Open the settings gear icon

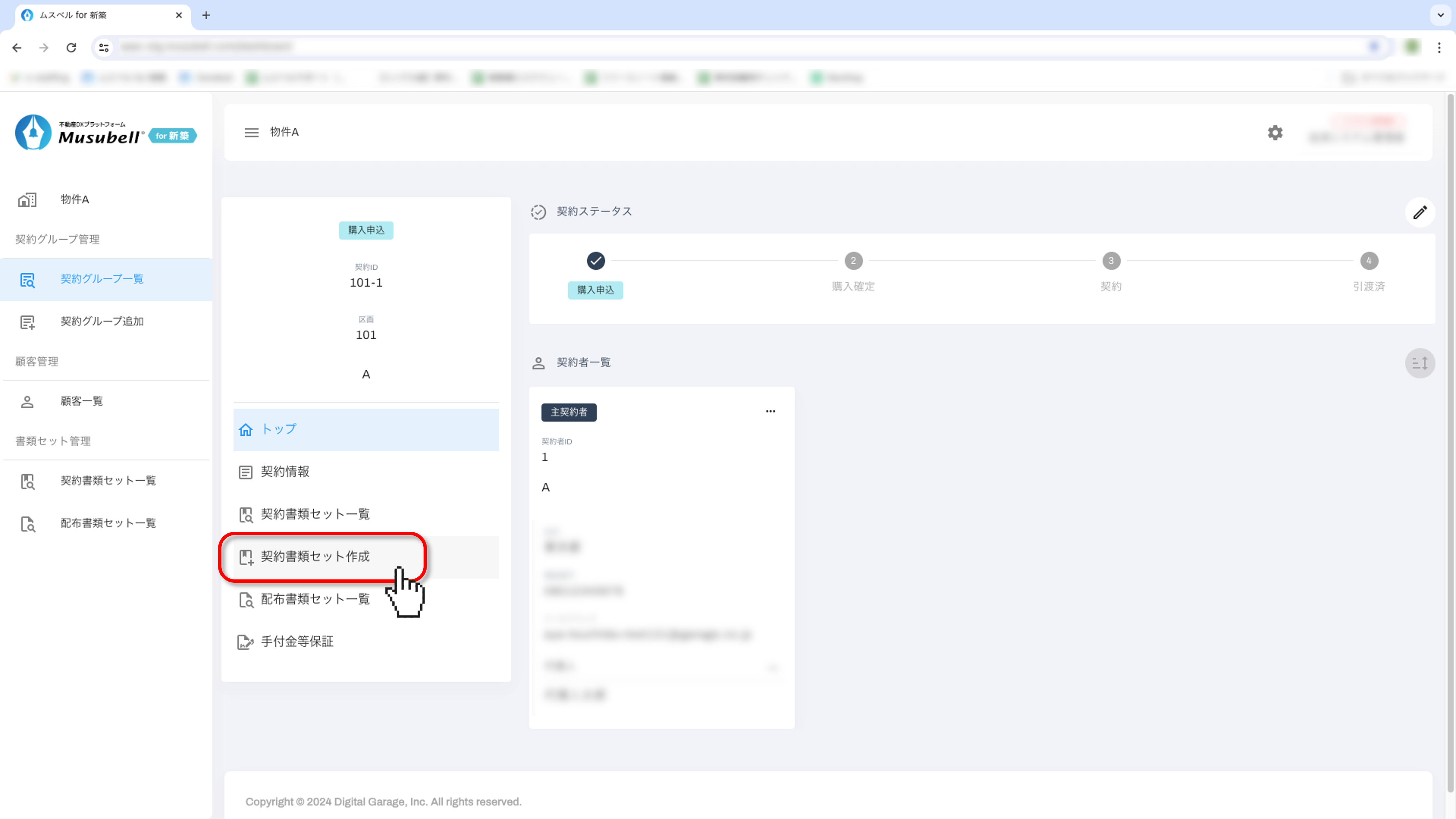coord(1275,133)
